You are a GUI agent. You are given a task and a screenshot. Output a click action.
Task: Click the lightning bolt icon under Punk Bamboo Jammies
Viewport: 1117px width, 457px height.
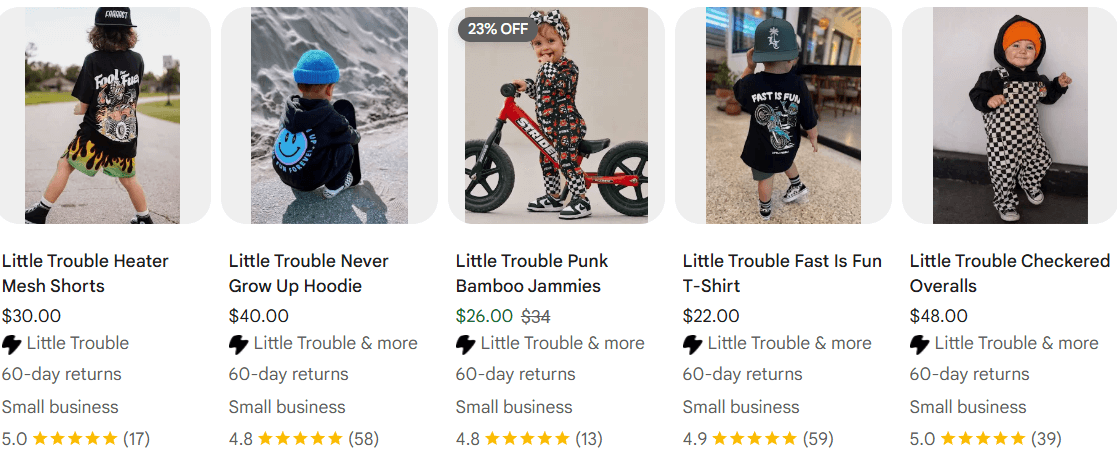(466, 345)
